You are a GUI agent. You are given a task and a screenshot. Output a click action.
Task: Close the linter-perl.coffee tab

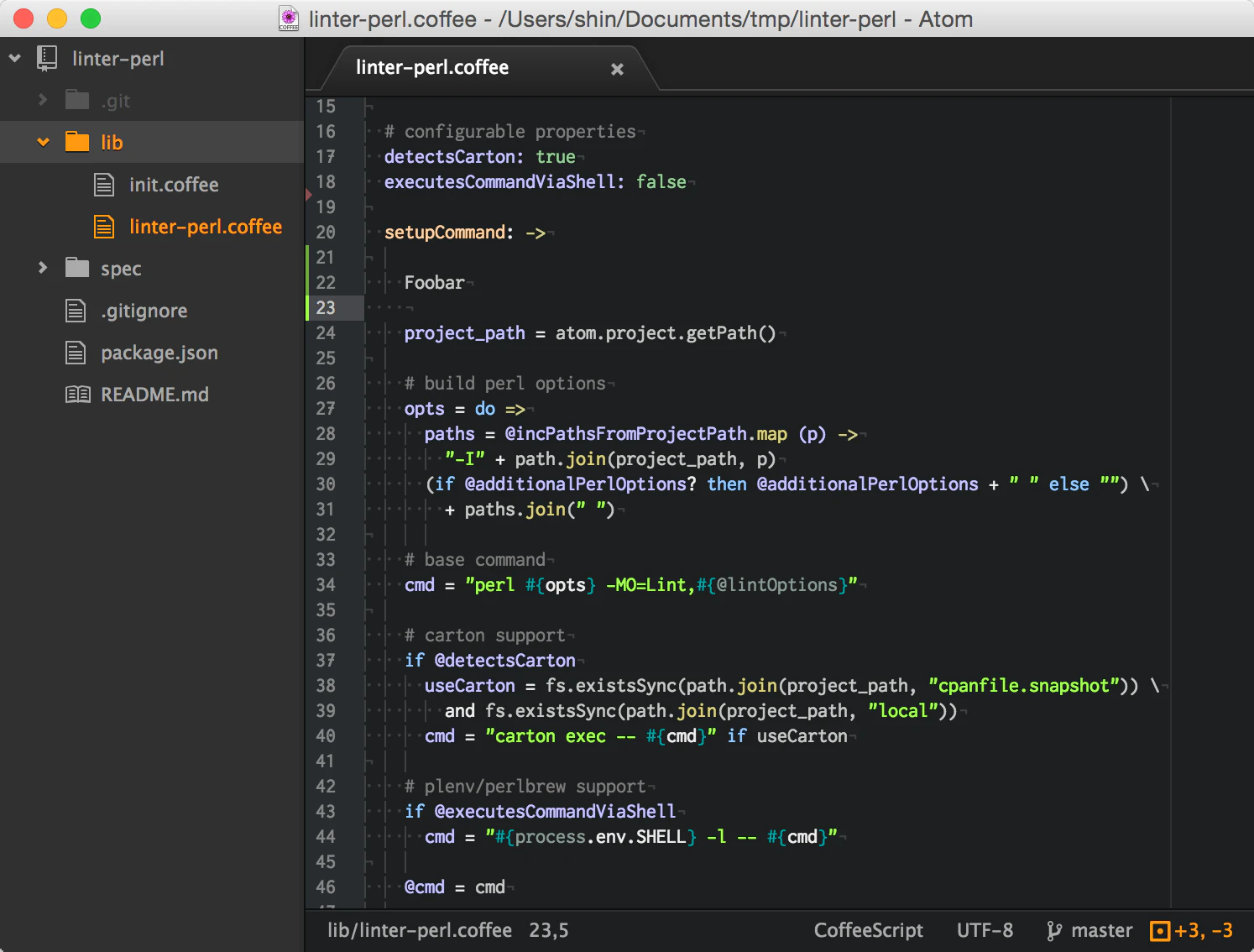coord(617,69)
